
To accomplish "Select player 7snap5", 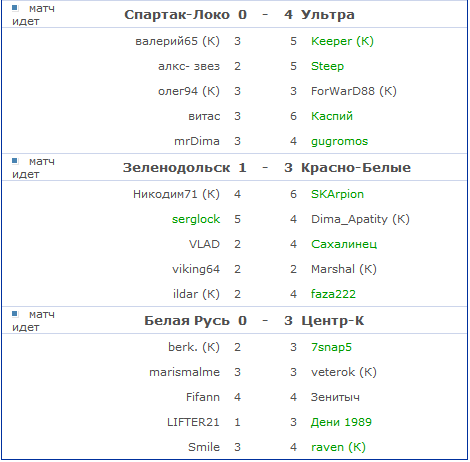I will [x=331, y=347].
